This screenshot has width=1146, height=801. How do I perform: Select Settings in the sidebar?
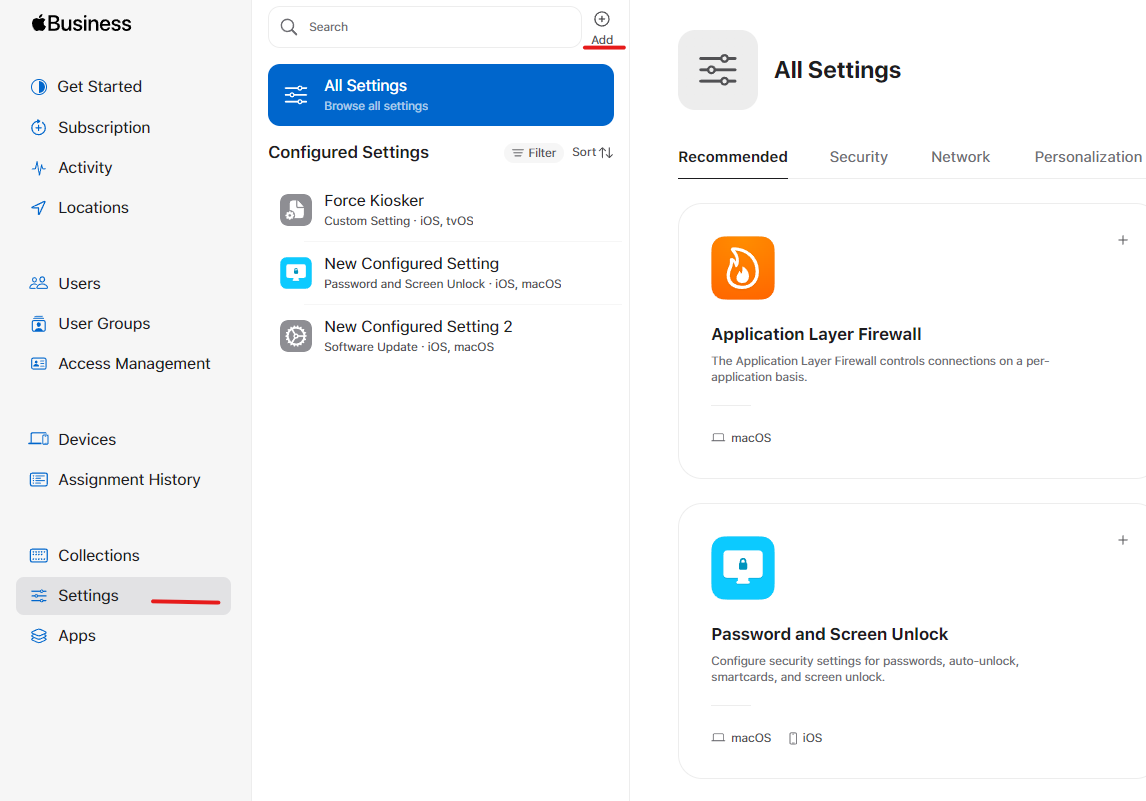click(x=124, y=596)
